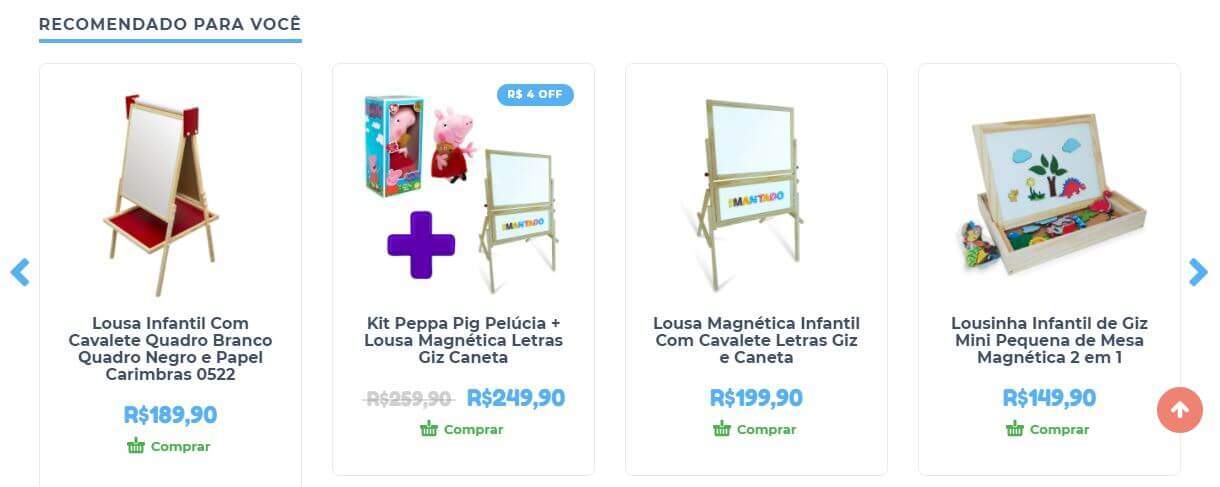Viewport: 1220px width, 487px height.
Task: Click basket icon under R$149,90 product
Action: (x=1015, y=429)
